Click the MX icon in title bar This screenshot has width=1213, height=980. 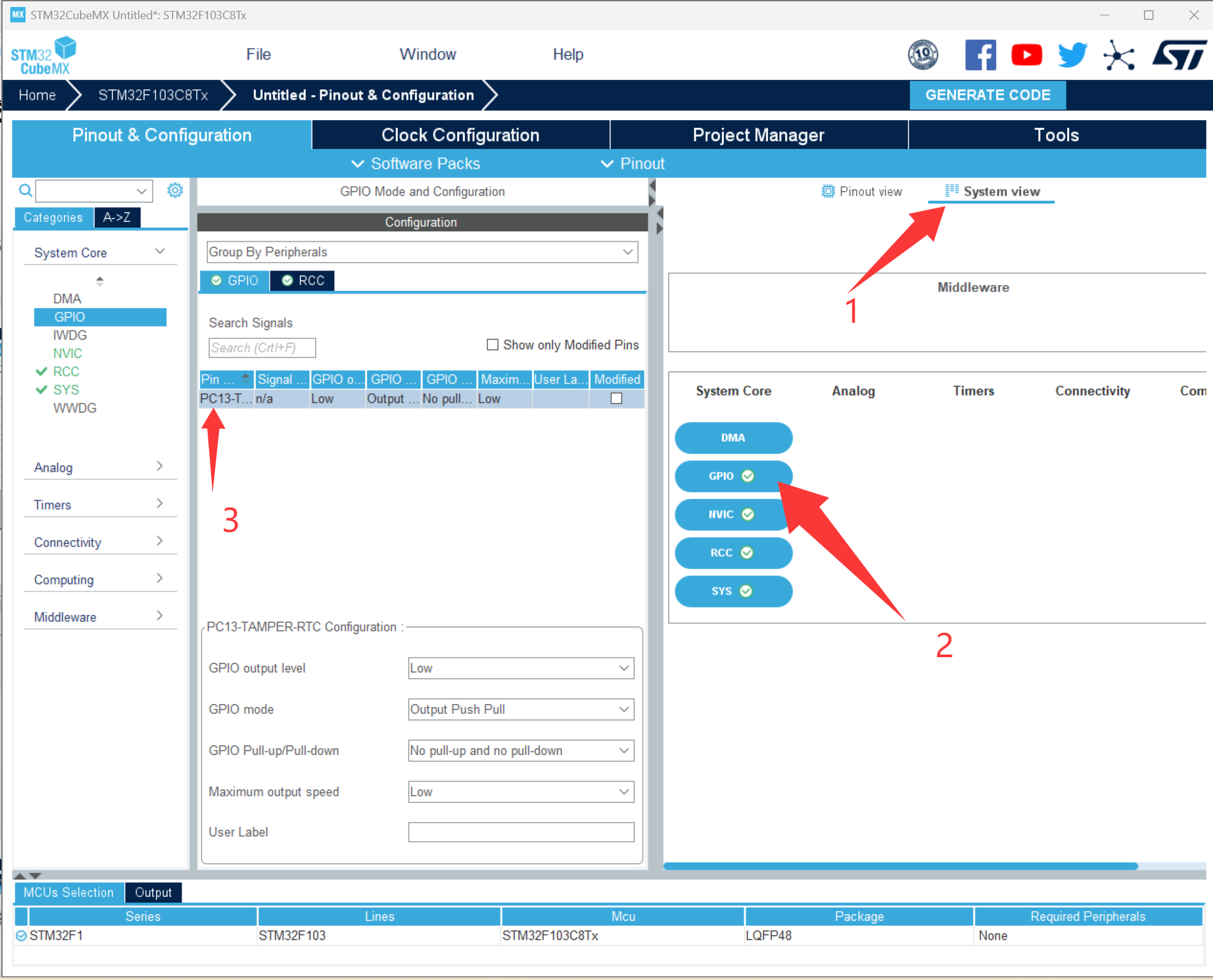click(x=17, y=15)
